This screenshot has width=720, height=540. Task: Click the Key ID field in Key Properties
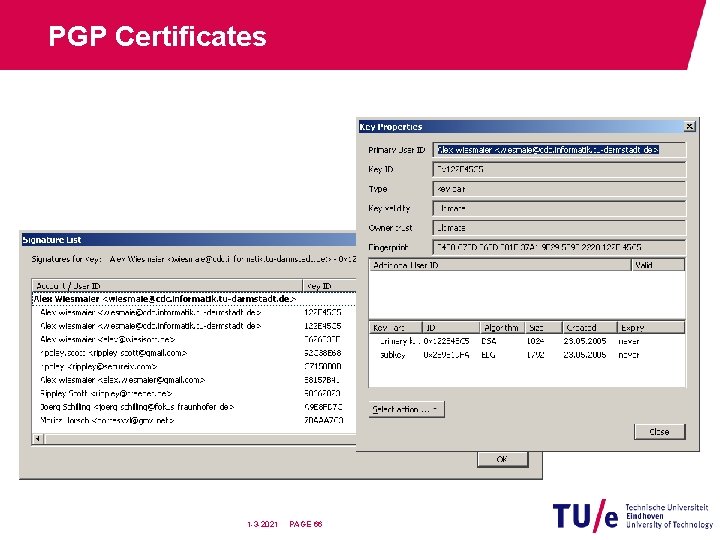559,169
